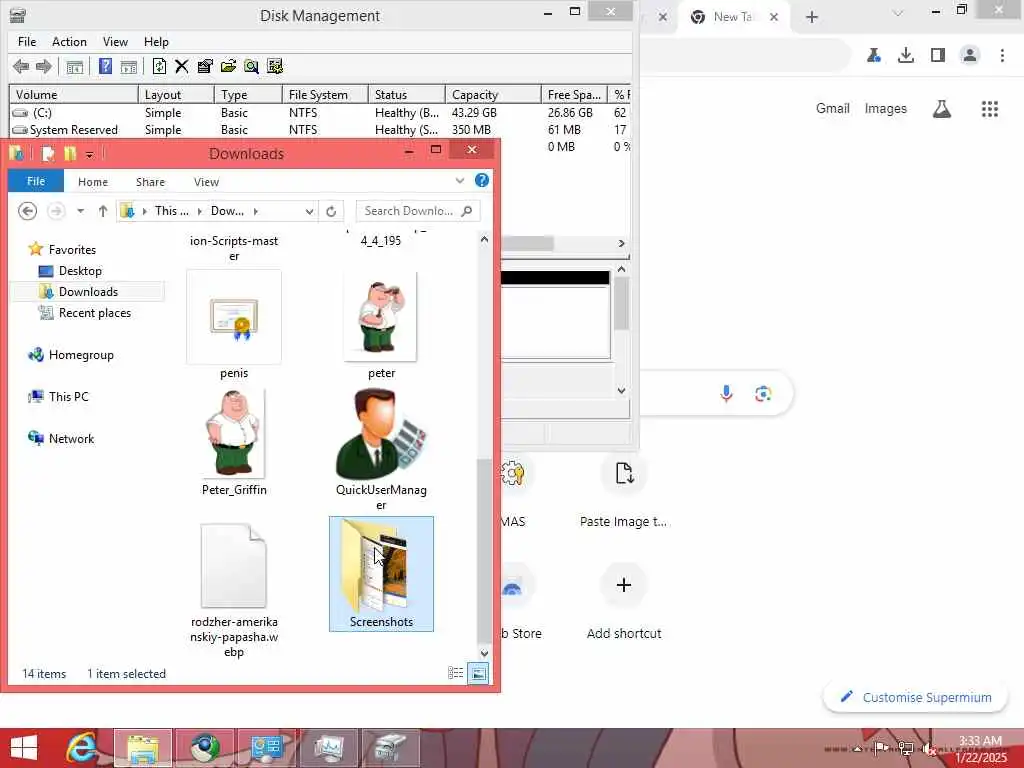
Task: Click the blue Help icon in Downloads window
Action: pos(482,180)
